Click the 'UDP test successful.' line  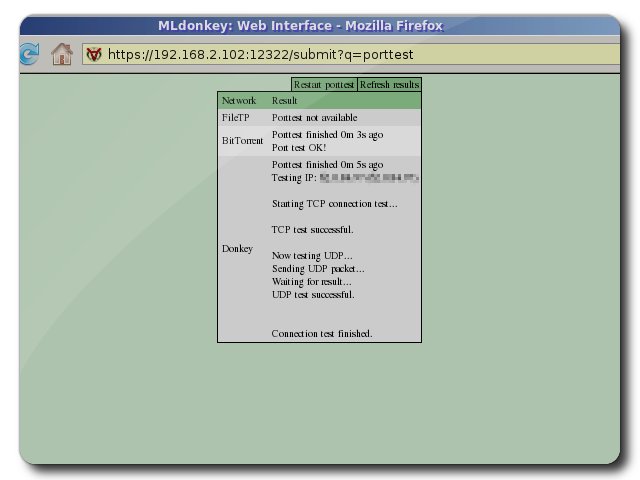click(313, 295)
